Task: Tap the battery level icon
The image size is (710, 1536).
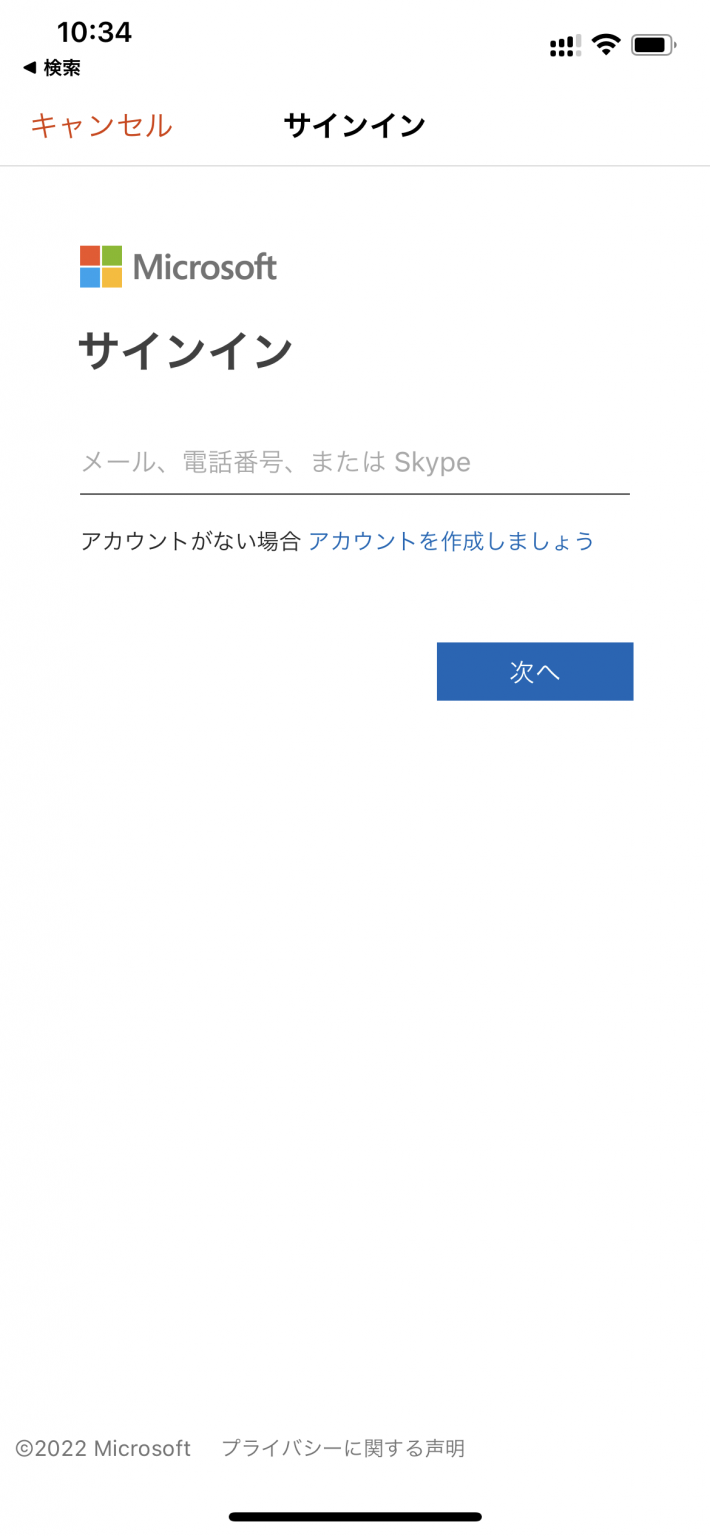Action: coord(654,45)
